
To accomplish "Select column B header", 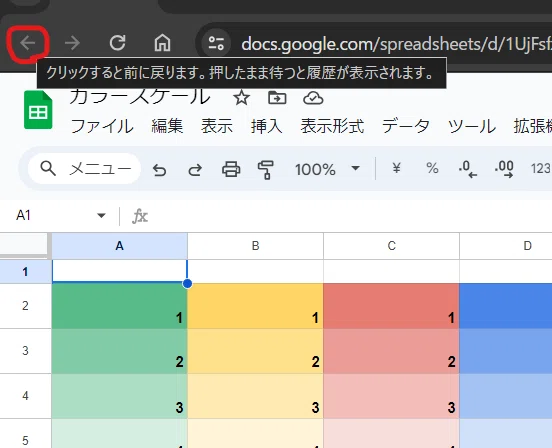I will coord(256,246).
